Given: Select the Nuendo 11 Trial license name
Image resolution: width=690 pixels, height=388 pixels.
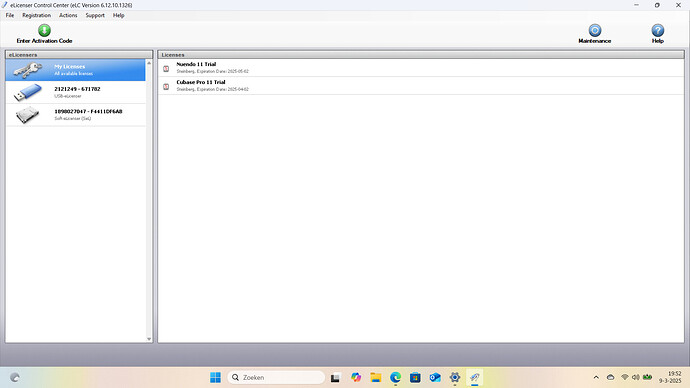Looking at the screenshot, I should pyautogui.click(x=196, y=64).
